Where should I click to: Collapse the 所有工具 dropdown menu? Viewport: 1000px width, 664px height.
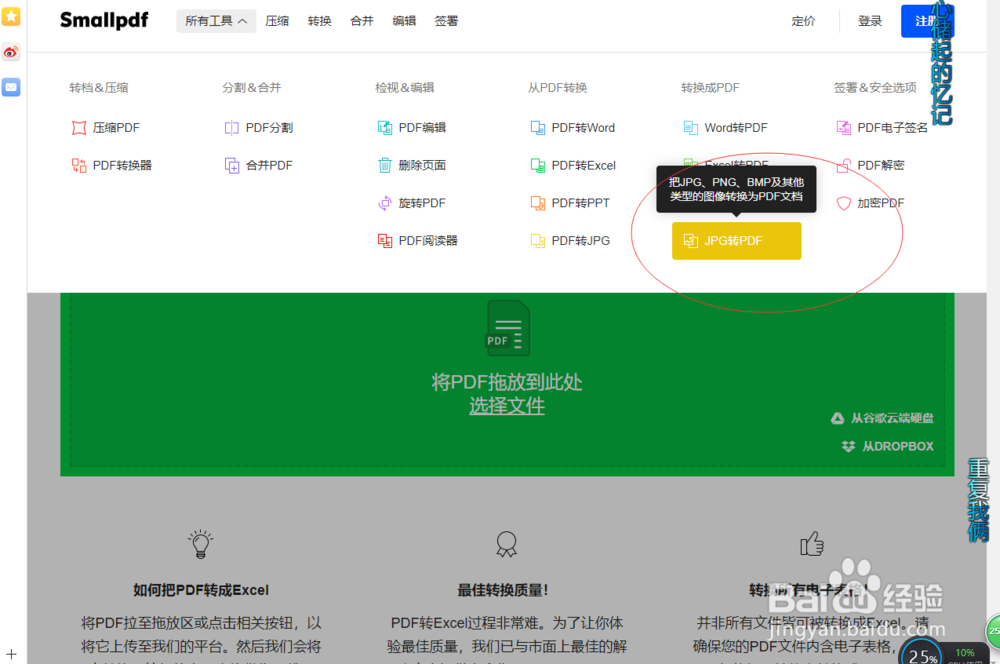[x=216, y=21]
